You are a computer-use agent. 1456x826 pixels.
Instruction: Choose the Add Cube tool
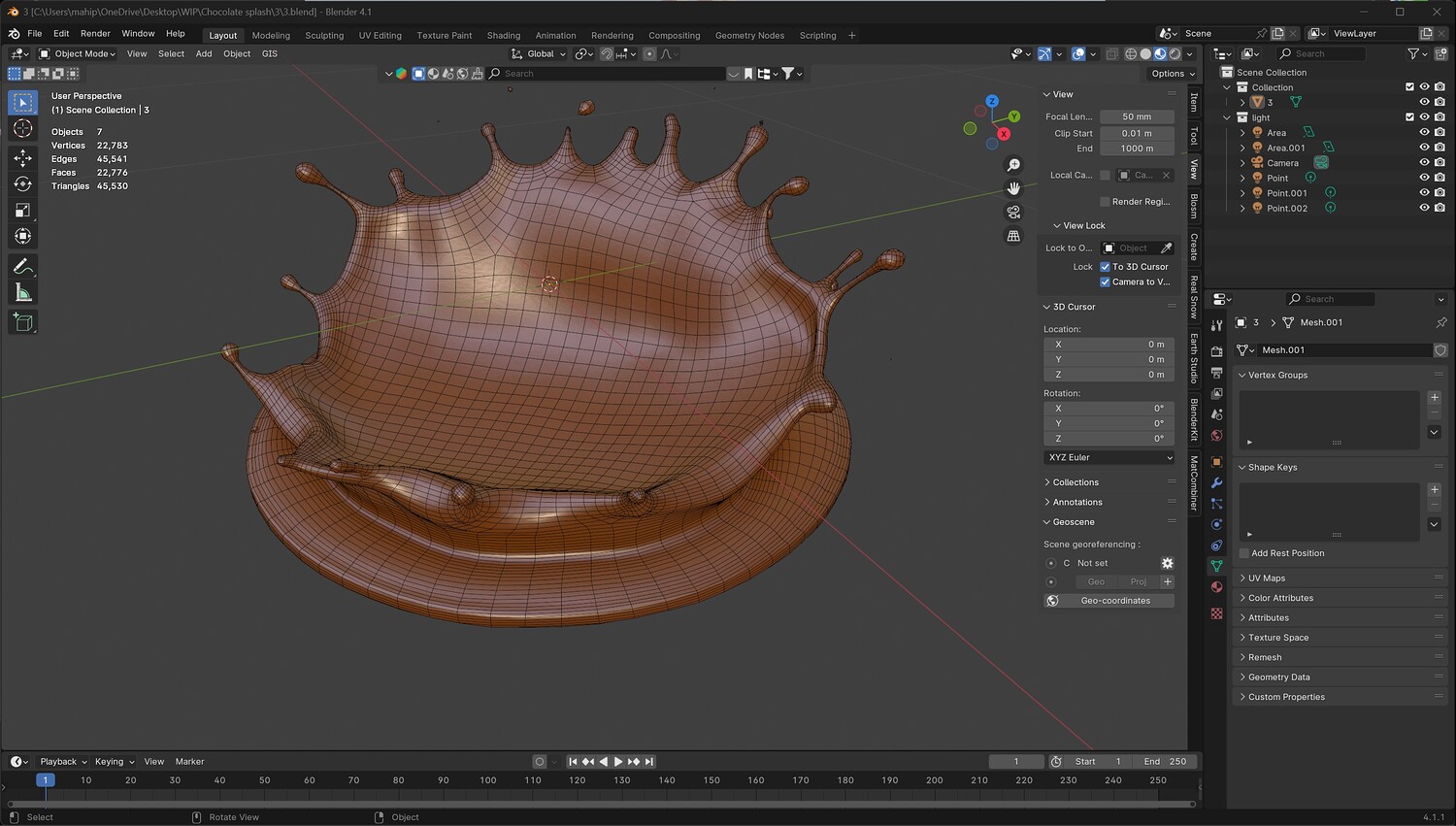click(x=23, y=322)
